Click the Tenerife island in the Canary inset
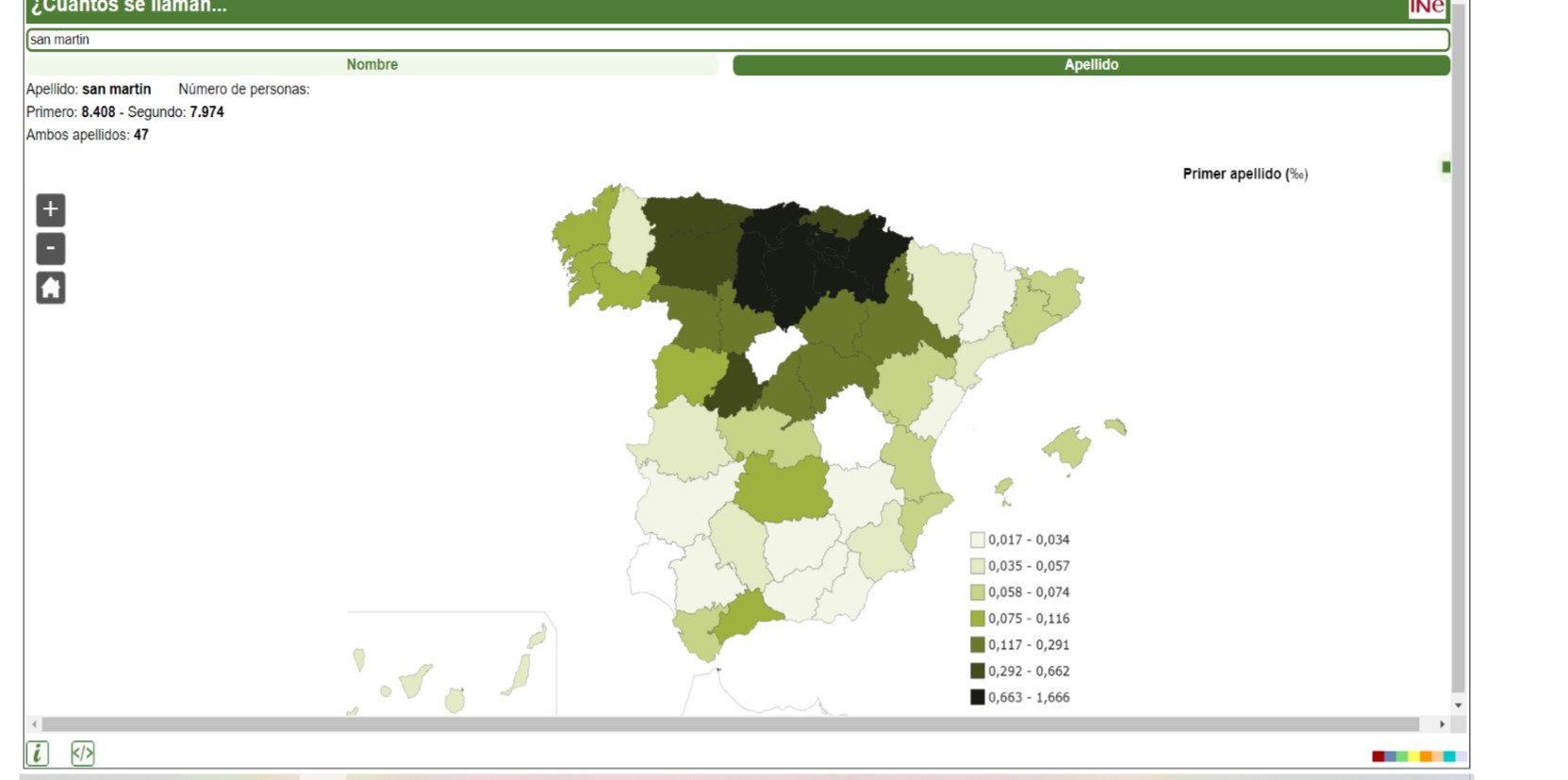This screenshot has height=780, width=1568. [x=414, y=680]
